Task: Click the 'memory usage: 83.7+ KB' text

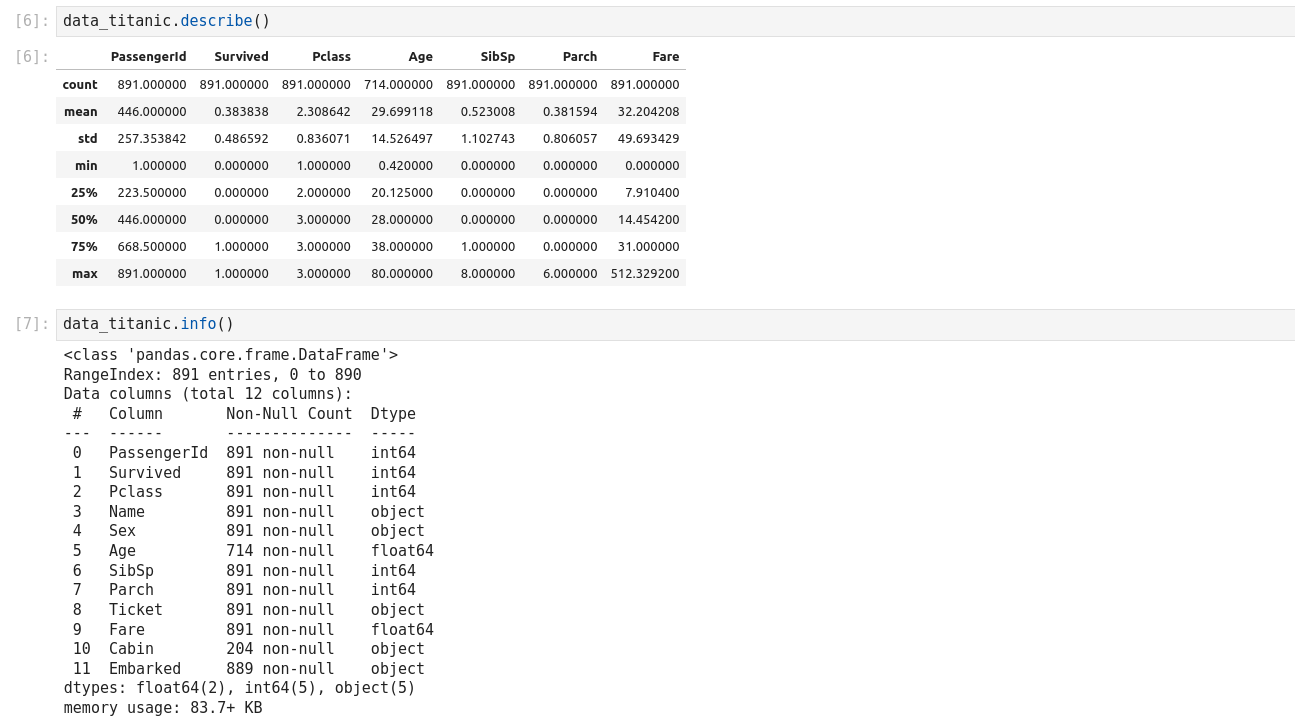Action: 163,708
